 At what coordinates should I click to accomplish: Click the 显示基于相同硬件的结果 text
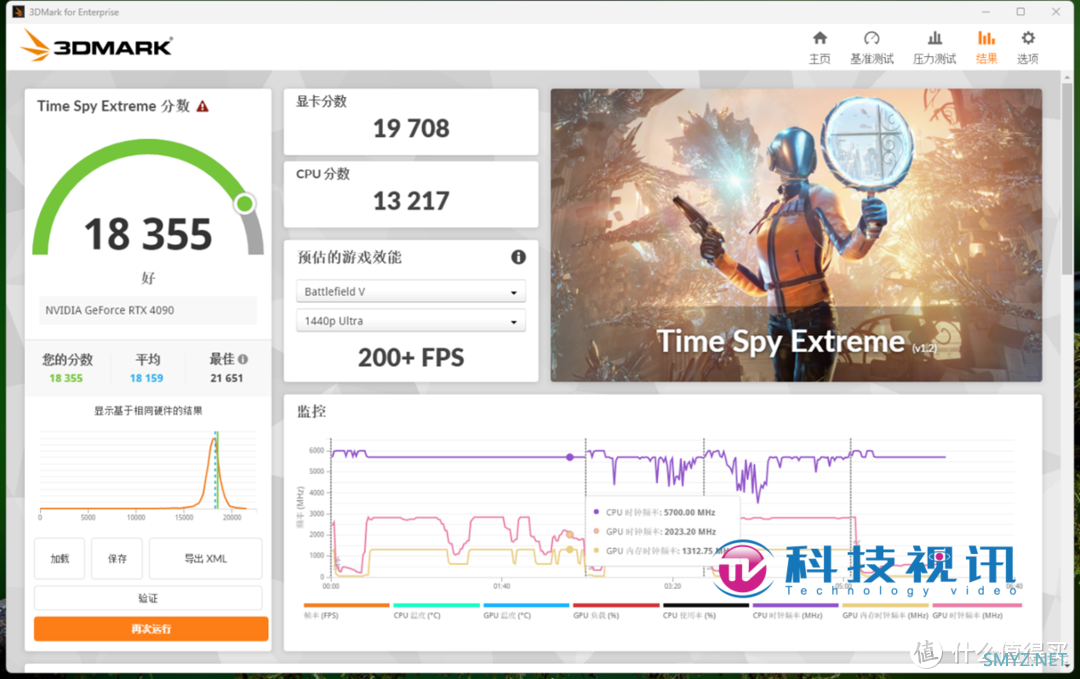148,410
